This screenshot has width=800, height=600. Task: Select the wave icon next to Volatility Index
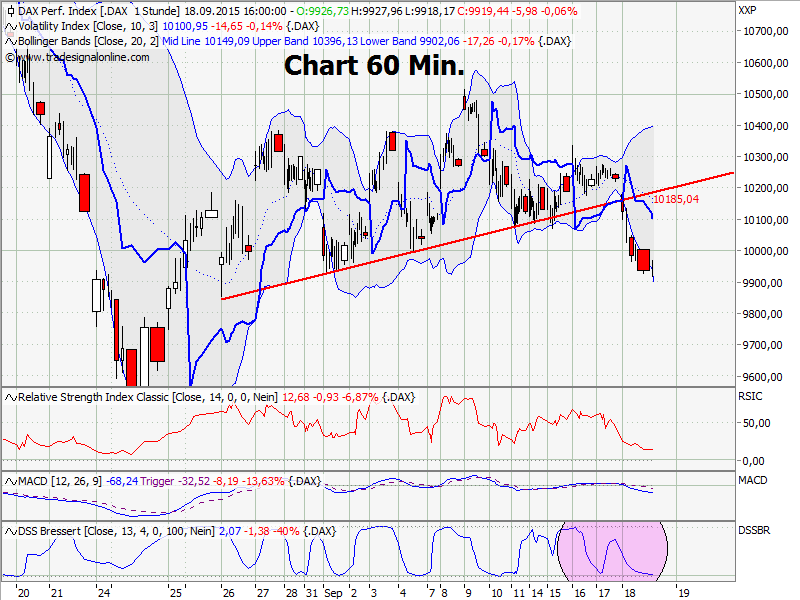(8, 27)
